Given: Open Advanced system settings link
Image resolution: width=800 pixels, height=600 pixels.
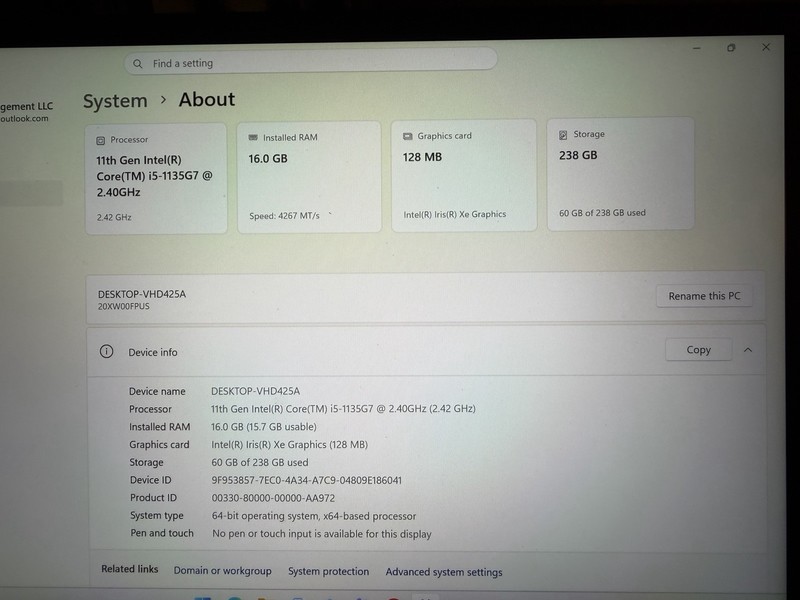Looking at the screenshot, I should [444, 572].
